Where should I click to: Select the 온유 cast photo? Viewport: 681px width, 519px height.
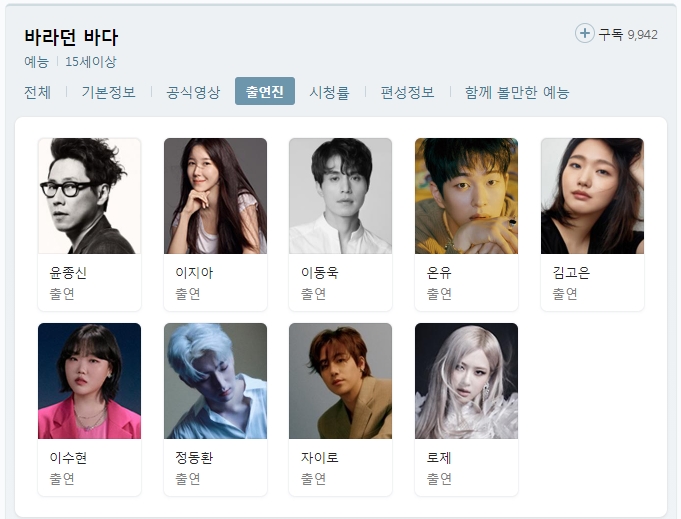pos(466,196)
